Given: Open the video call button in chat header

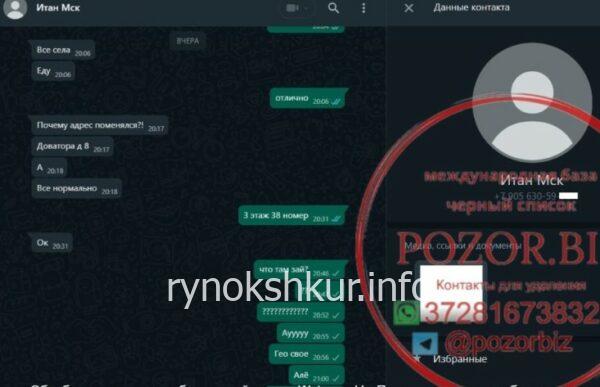Looking at the screenshot, I should (297, 8).
